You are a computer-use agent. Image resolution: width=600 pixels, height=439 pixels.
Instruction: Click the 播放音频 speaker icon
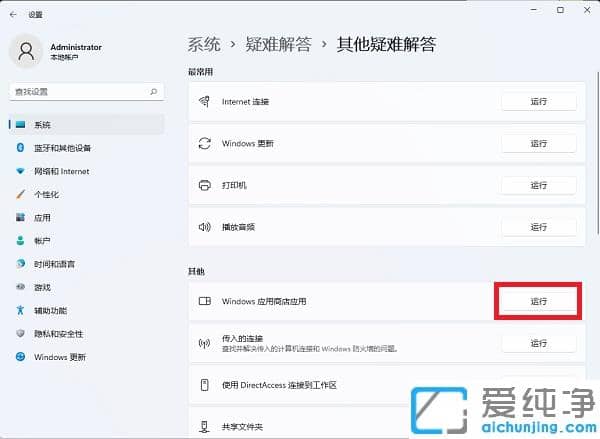tap(204, 227)
